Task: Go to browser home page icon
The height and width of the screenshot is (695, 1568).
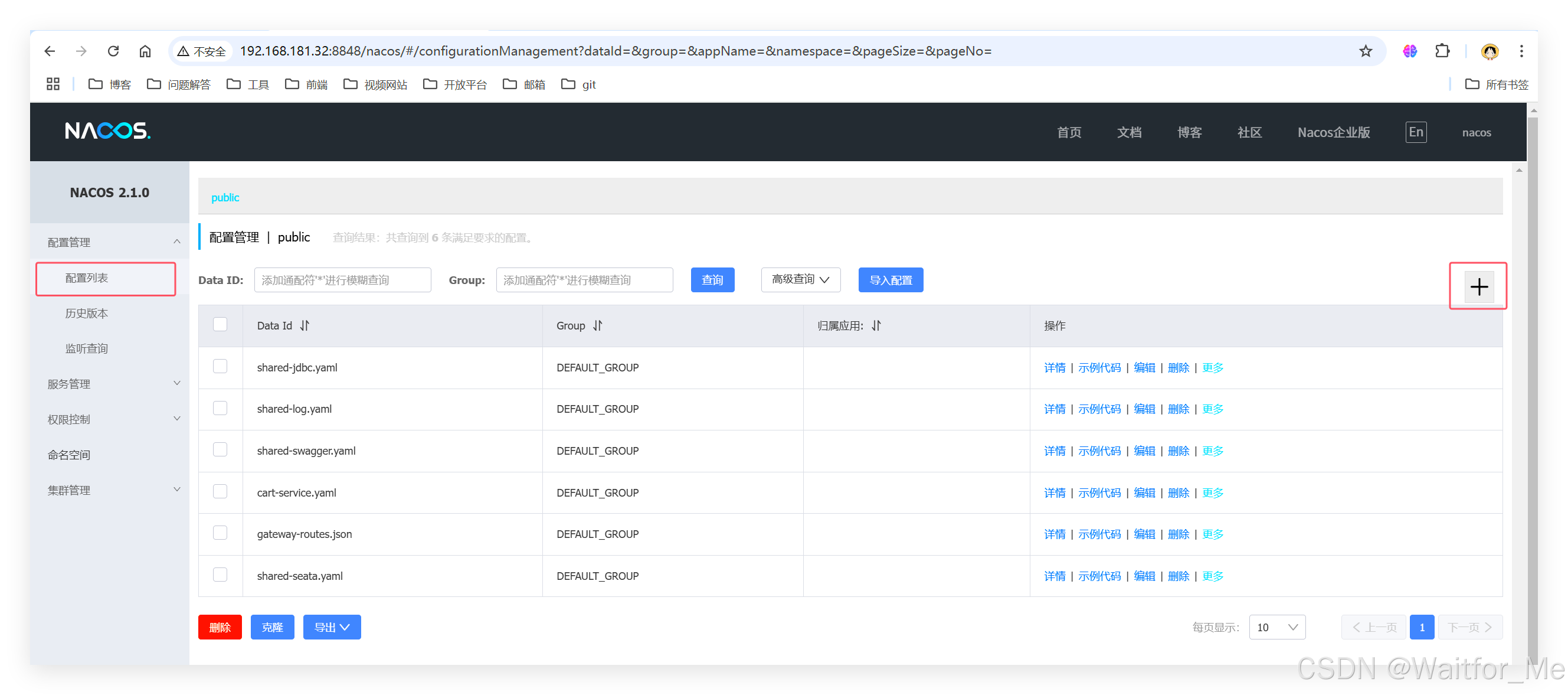Action: coord(145,51)
